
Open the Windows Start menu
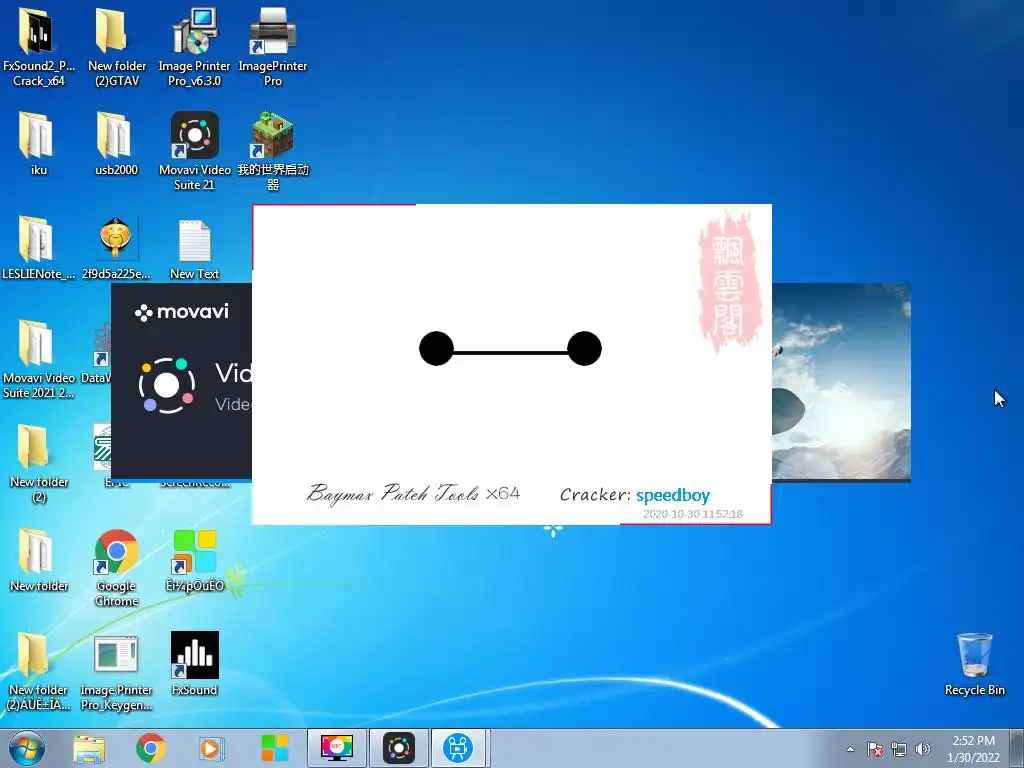coord(27,748)
